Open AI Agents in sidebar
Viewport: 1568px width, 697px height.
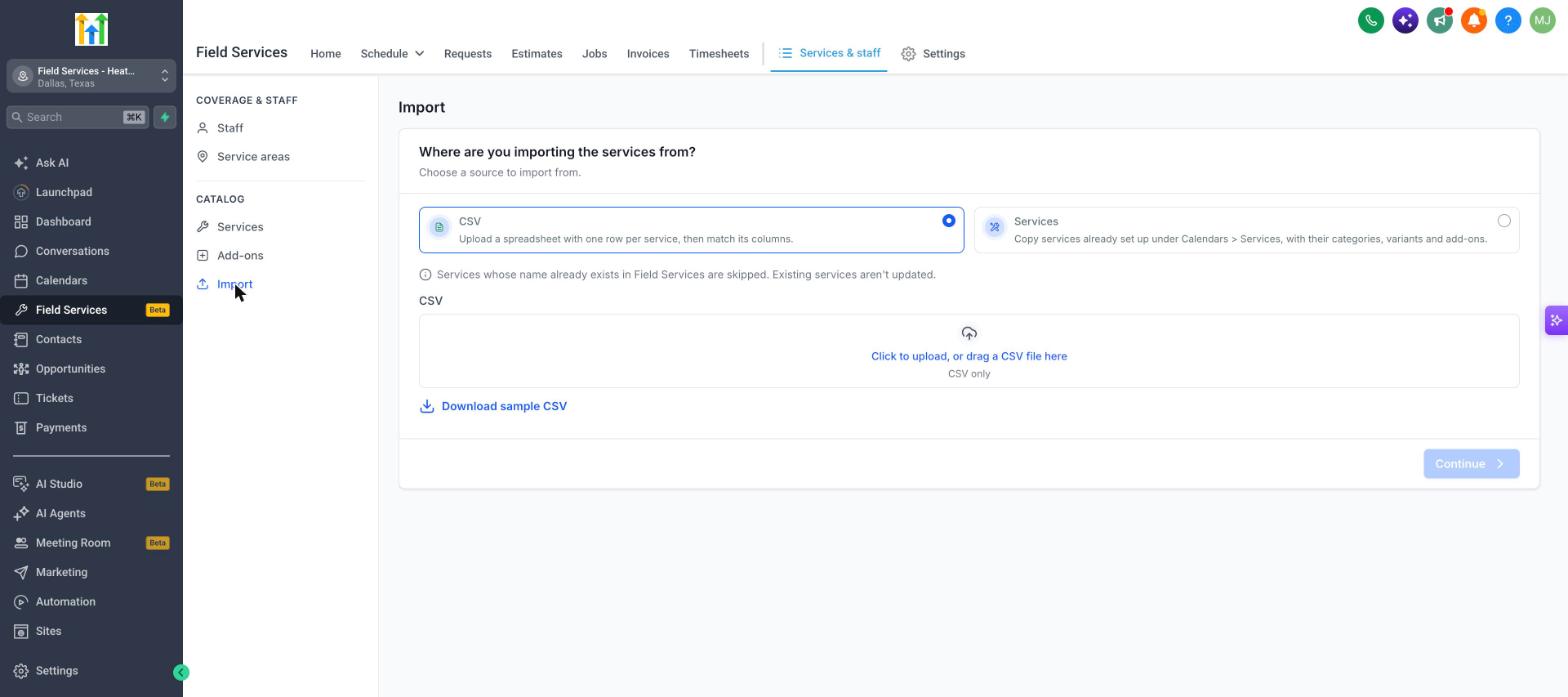(91, 514)
